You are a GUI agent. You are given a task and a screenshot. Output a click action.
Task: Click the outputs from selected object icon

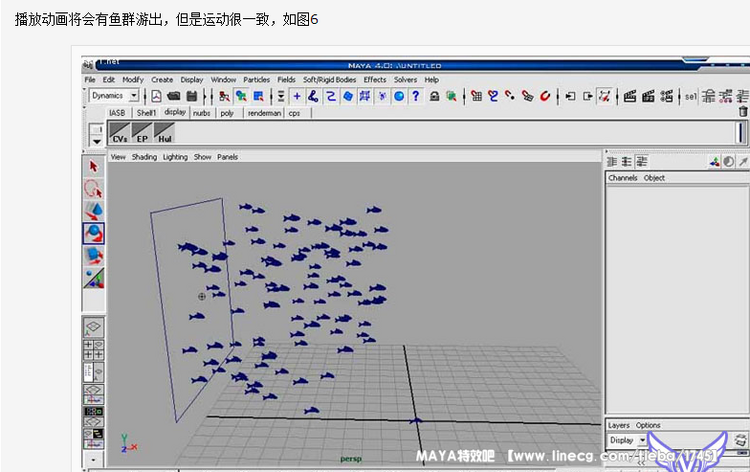[587, 96]
